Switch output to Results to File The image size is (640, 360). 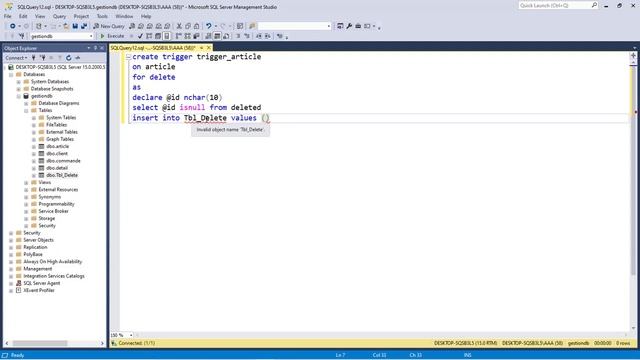[x=226, y=36]
